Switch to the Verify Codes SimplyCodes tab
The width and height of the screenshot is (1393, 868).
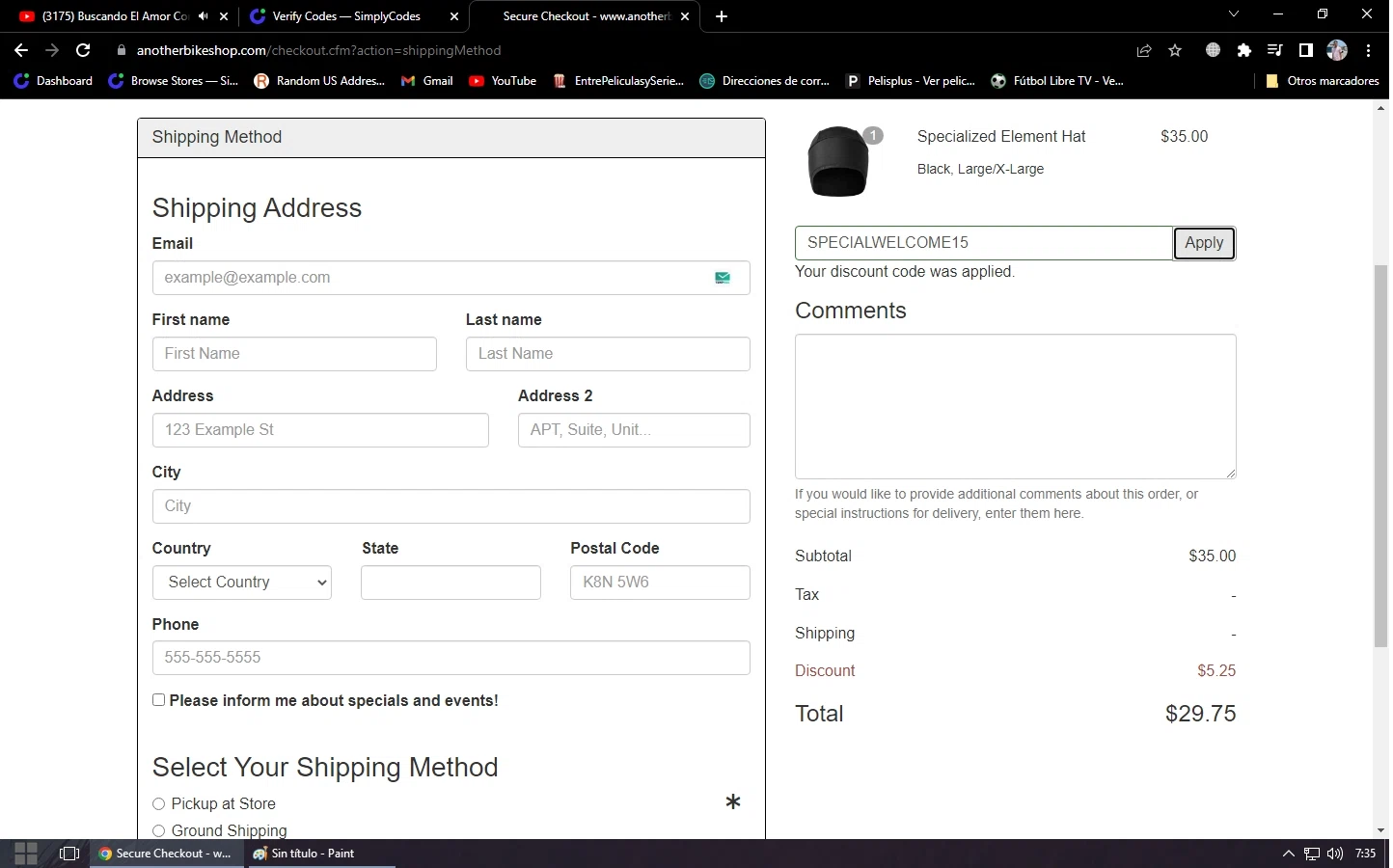coord(345,16)
